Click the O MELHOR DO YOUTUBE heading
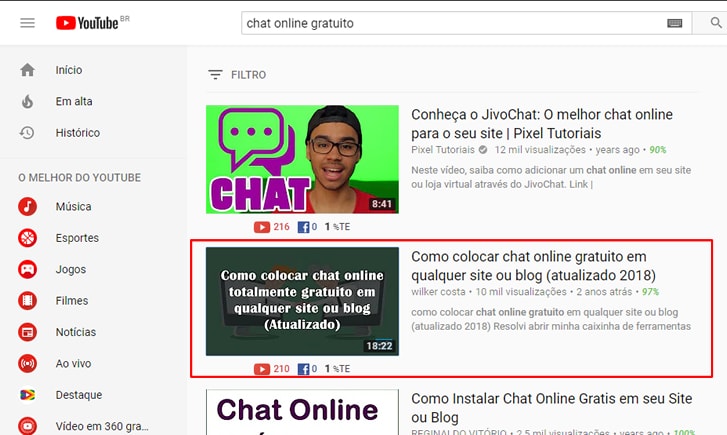 pos(80,178)
